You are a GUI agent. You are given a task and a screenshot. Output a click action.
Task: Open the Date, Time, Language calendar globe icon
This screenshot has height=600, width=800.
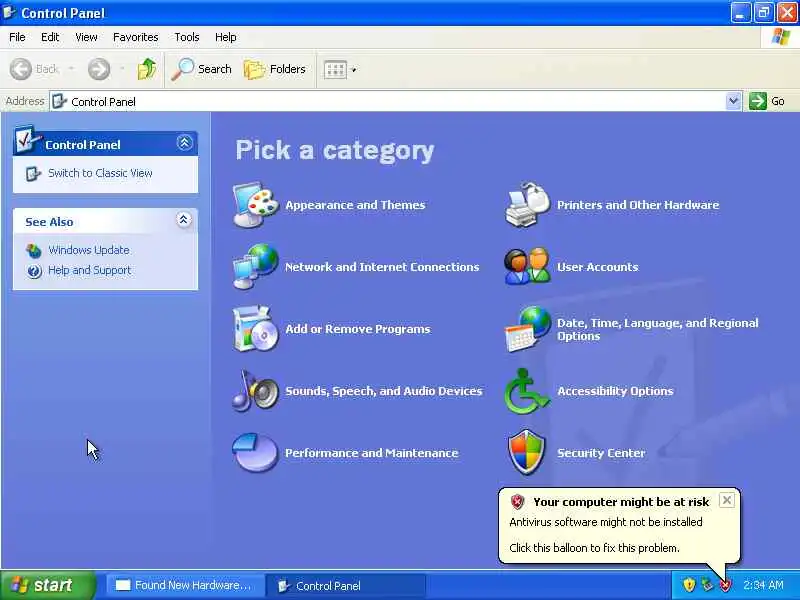coord(528,329)
